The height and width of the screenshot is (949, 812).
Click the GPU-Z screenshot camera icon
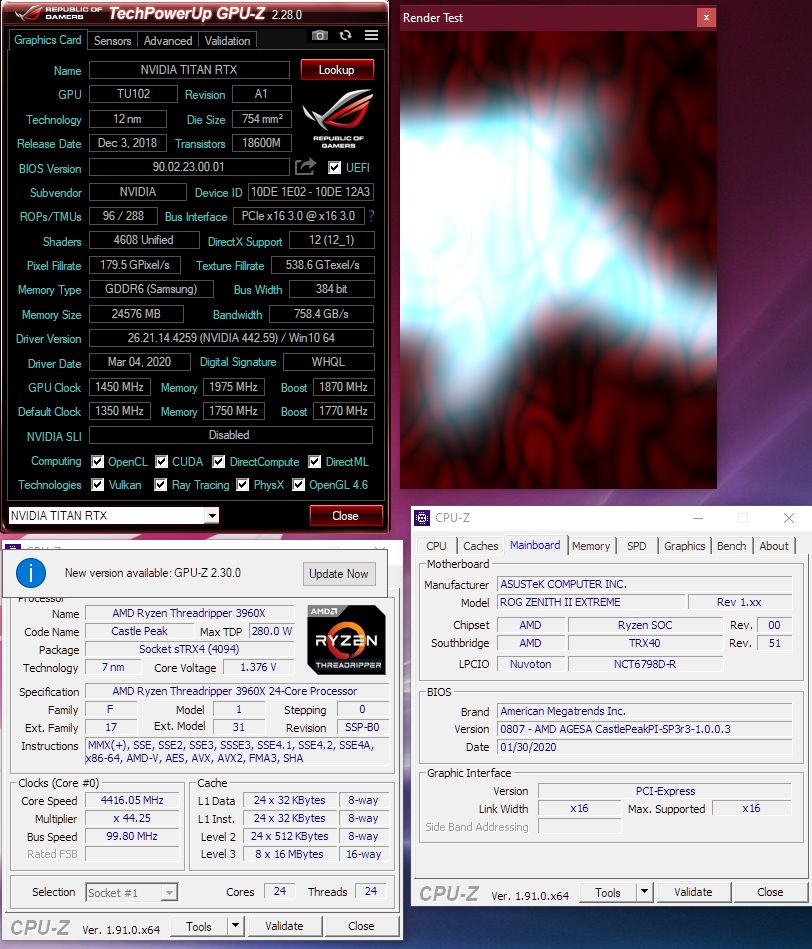pyautogui.click(x=319, y=35)
